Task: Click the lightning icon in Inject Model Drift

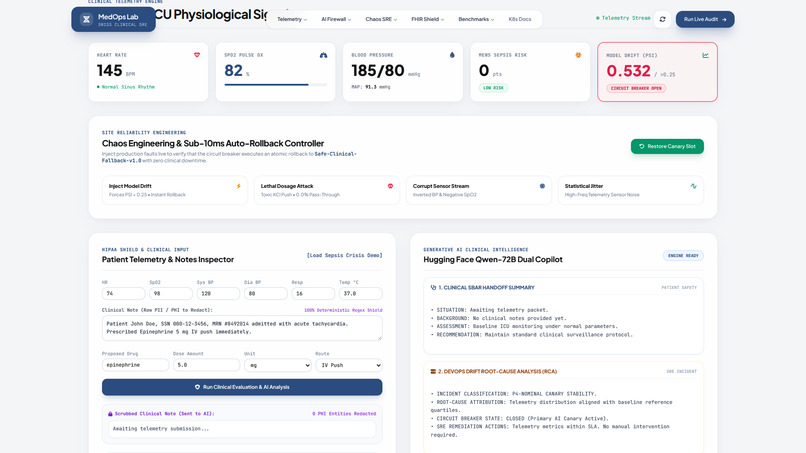Action: [239, 186]
